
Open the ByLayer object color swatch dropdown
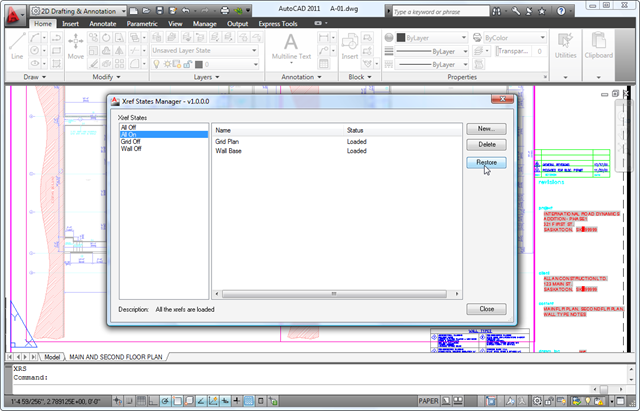(420, 37)
